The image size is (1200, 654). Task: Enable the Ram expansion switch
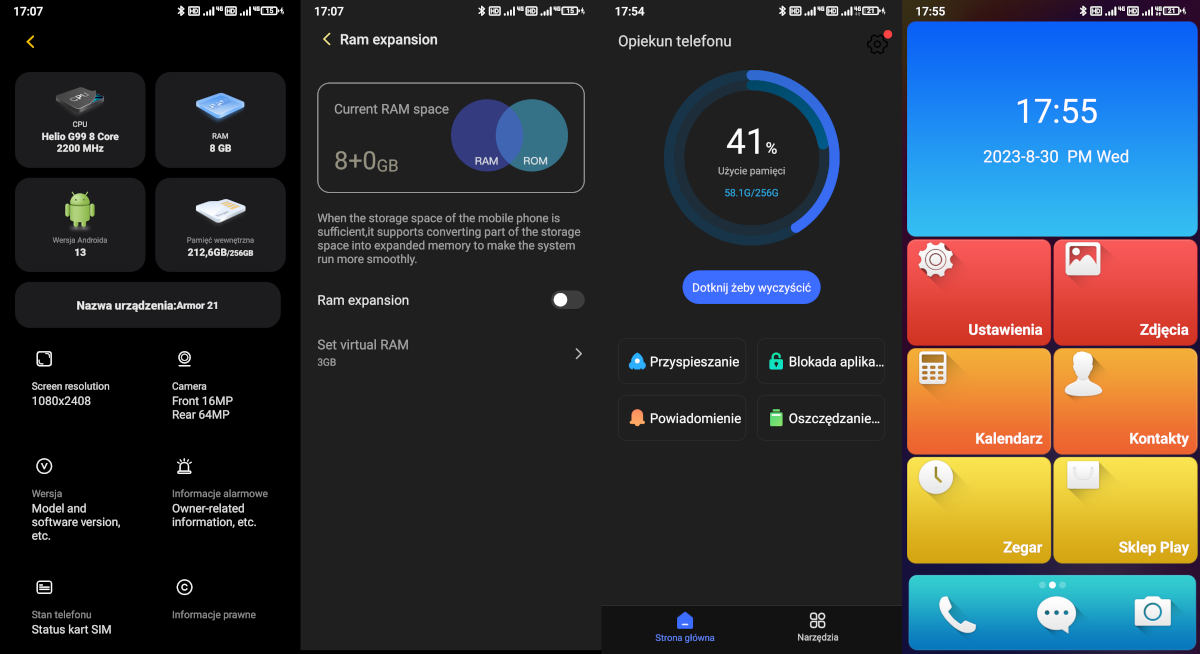567,300
